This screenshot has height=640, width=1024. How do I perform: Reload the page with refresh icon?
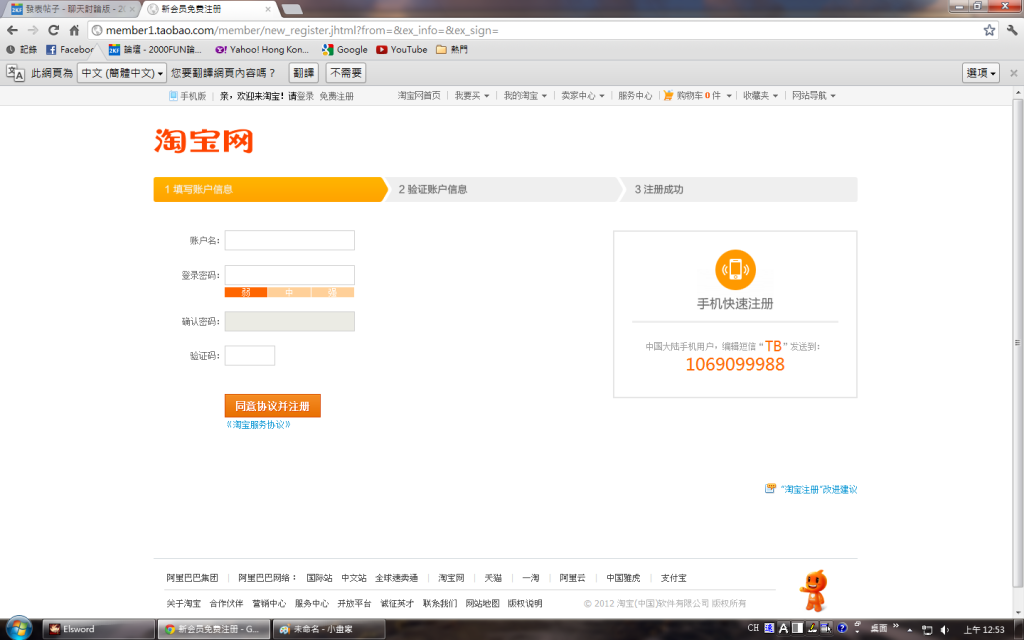pos(54,30)
